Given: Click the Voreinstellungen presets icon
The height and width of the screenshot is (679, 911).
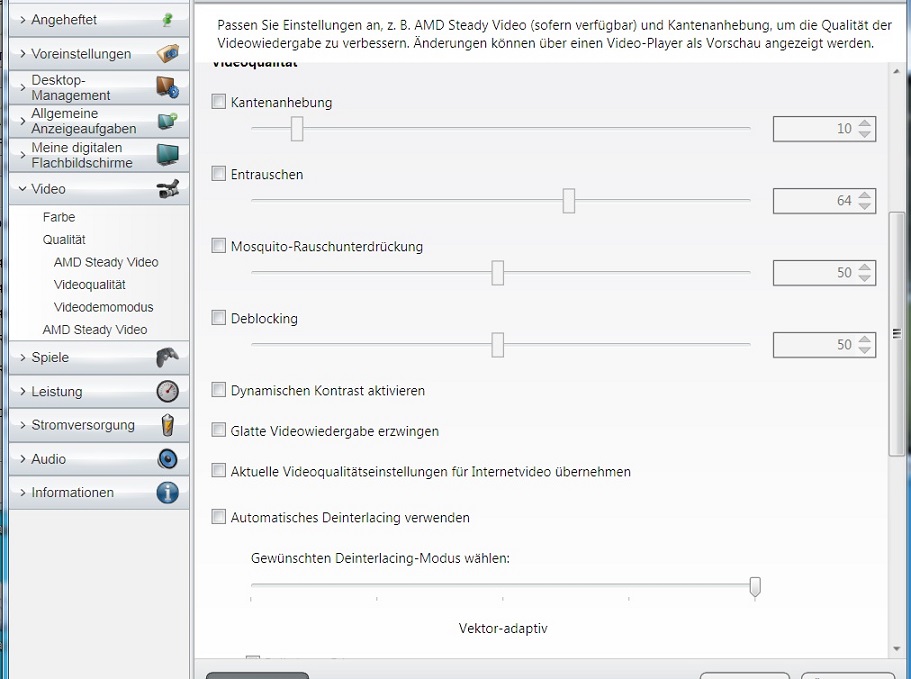Looking at the screenshot, I should (167, 53).
